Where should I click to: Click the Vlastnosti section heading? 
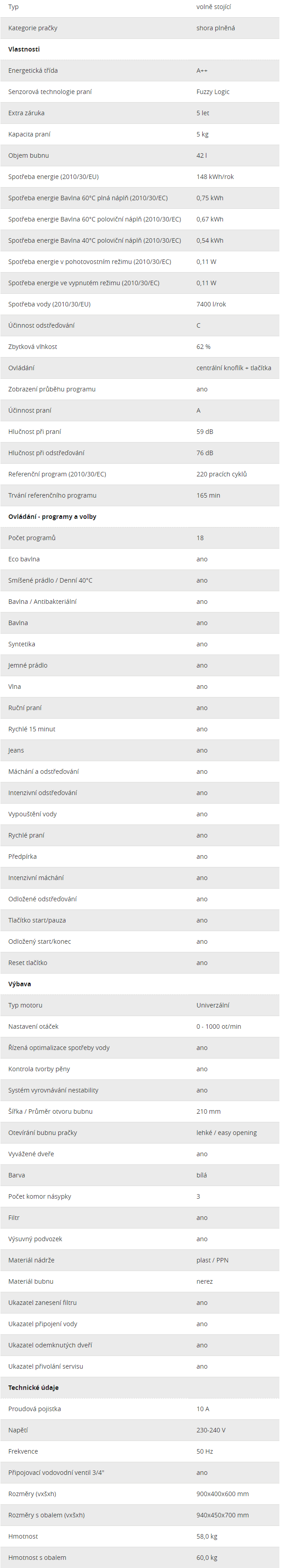click(23, 49)
